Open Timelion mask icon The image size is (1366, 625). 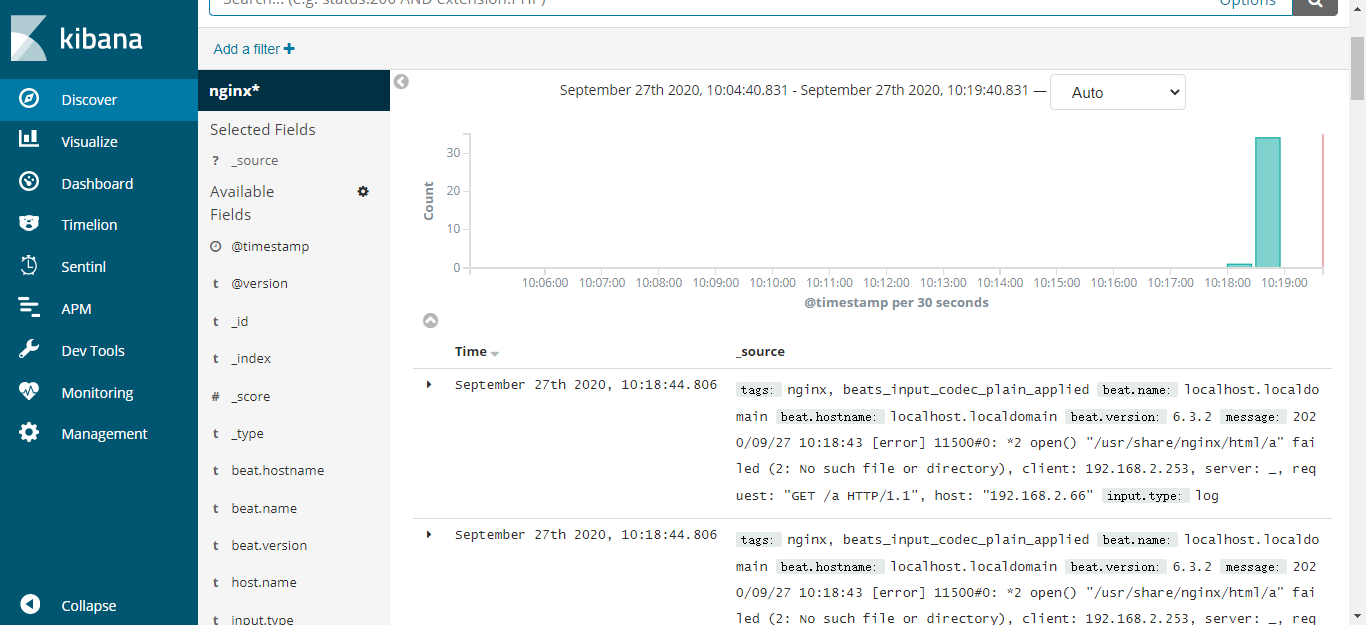coord(29,224)
